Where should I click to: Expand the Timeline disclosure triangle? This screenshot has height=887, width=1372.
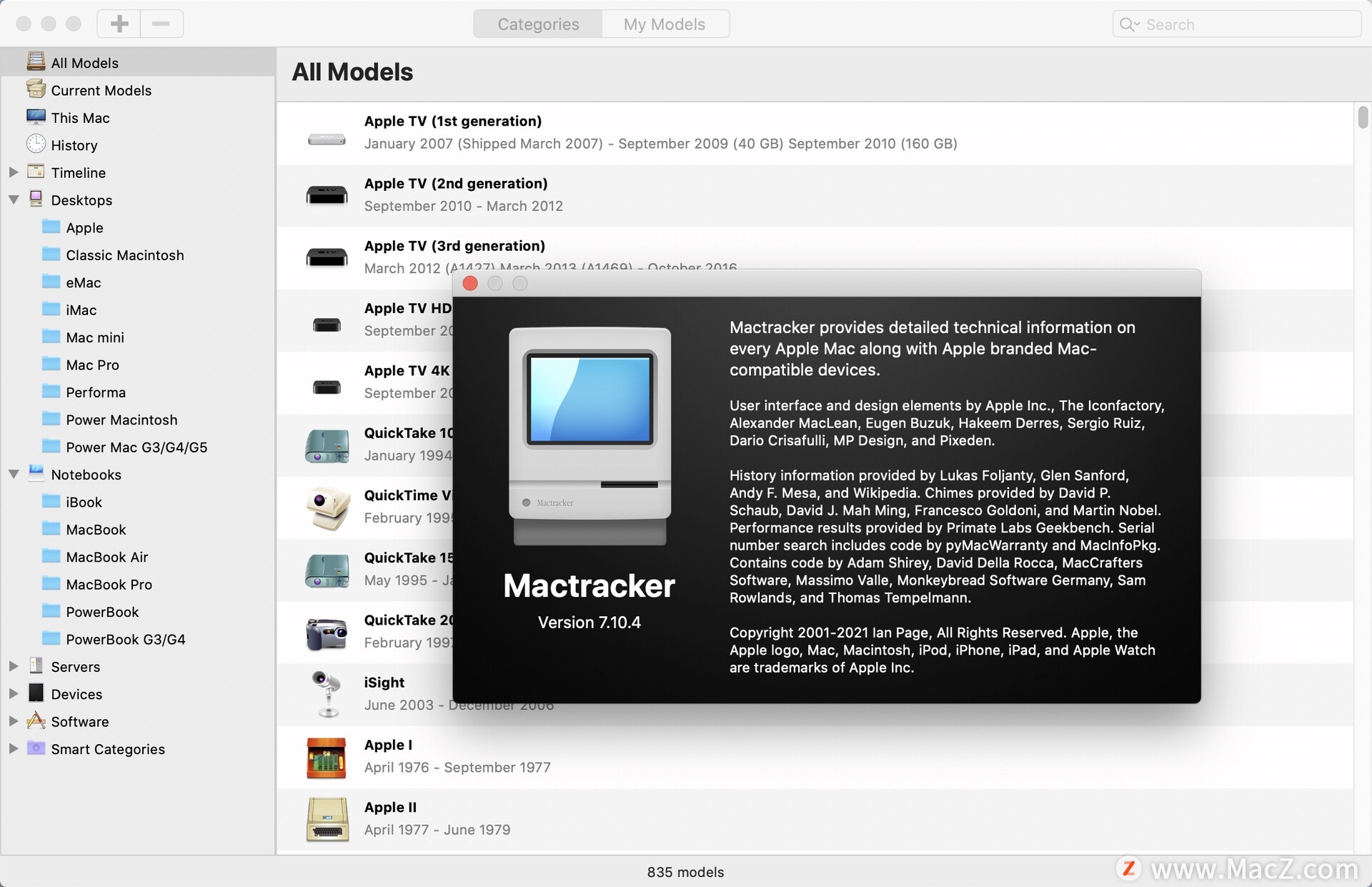(13, 172)
